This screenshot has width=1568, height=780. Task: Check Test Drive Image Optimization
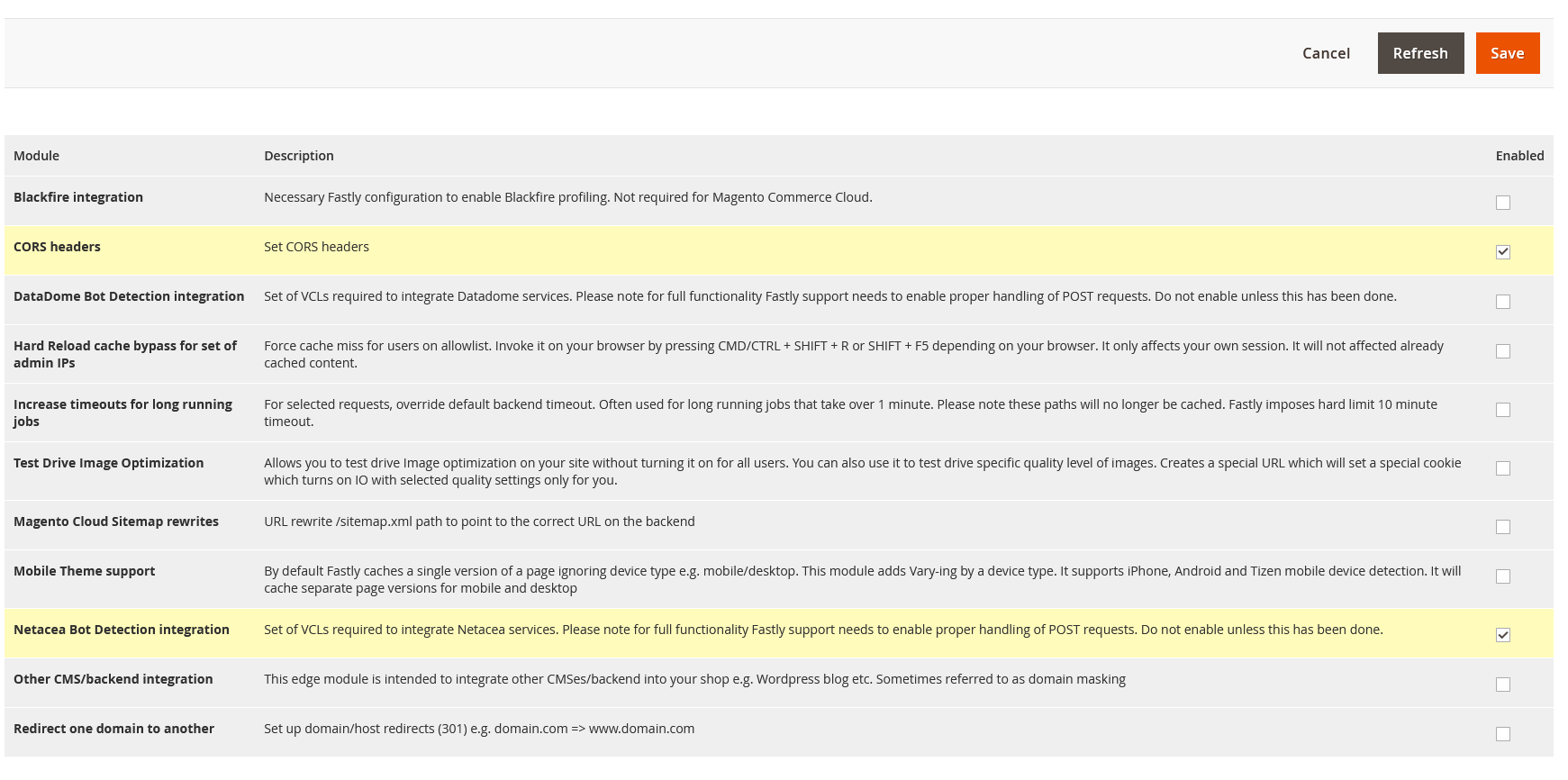pyautogui.click(x=1502, y=468)
